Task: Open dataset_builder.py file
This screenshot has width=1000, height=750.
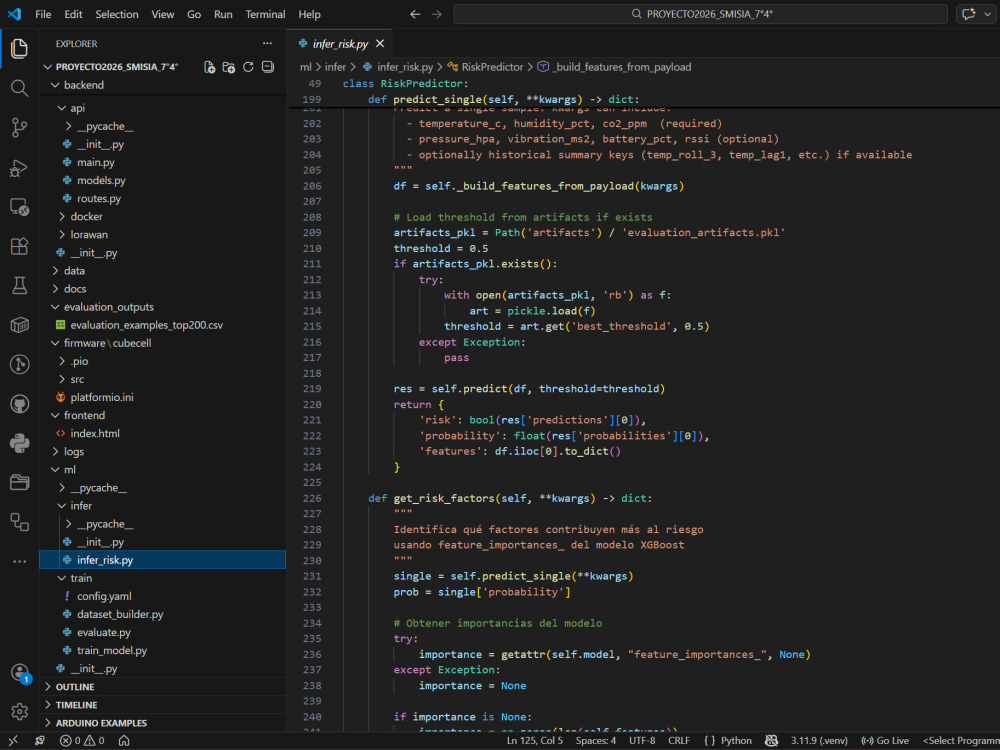Action: tap(120, 614)
